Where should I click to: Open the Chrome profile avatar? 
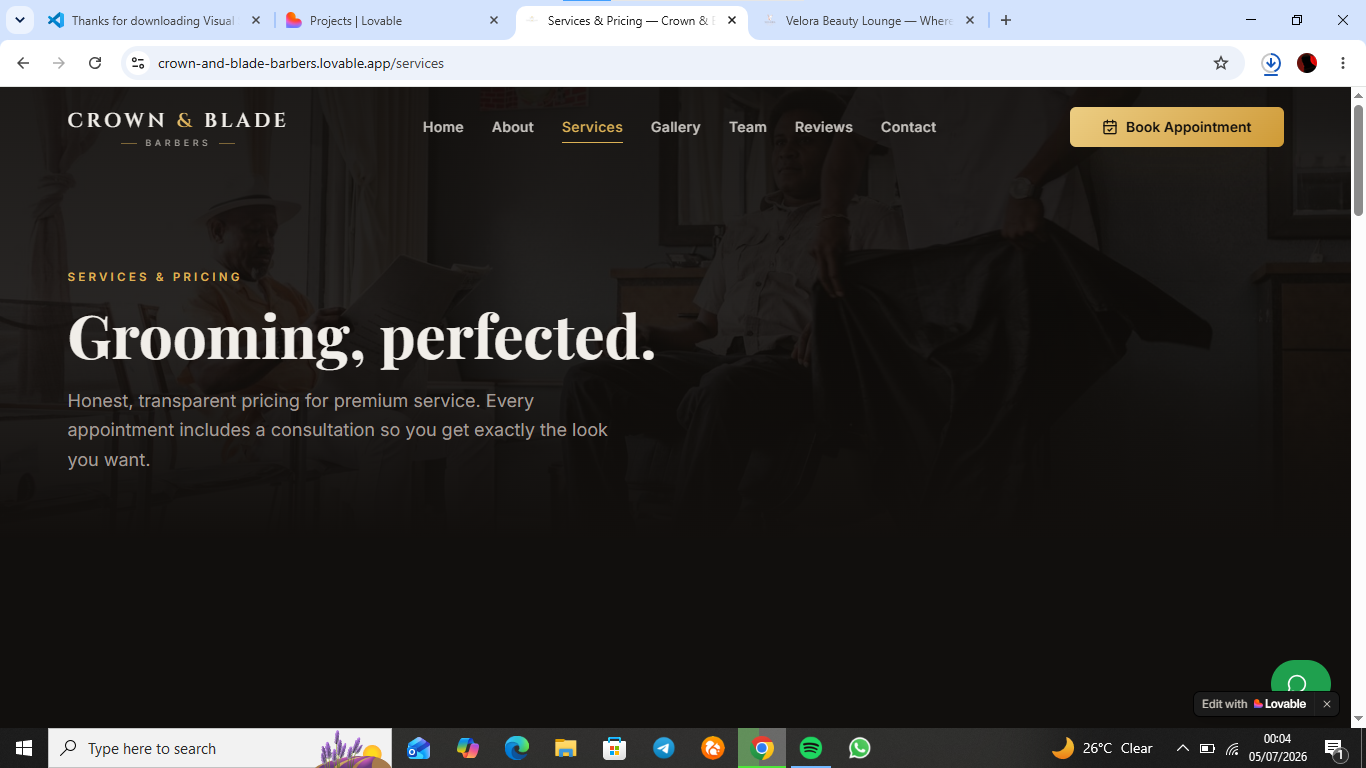(1307, 63)
